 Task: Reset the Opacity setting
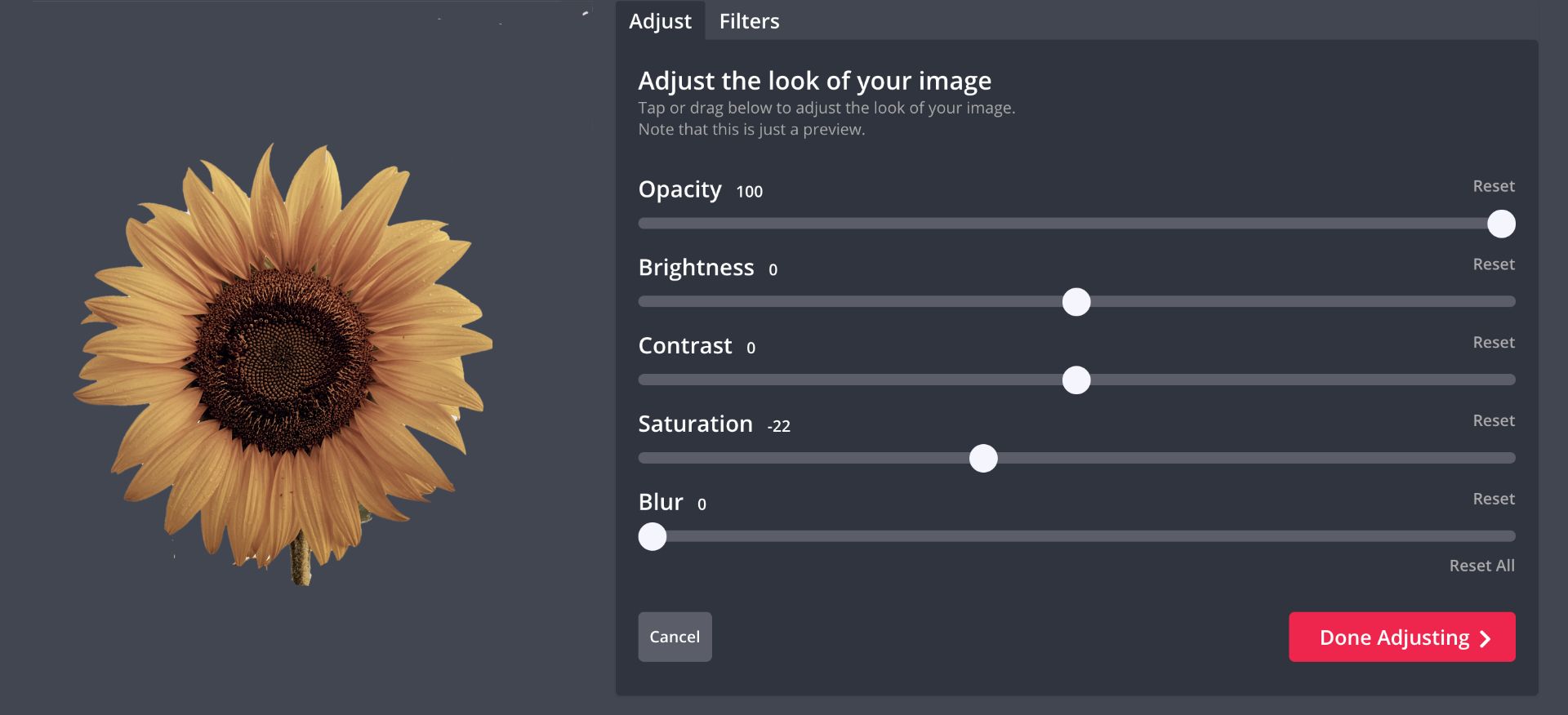point(1493,186)
